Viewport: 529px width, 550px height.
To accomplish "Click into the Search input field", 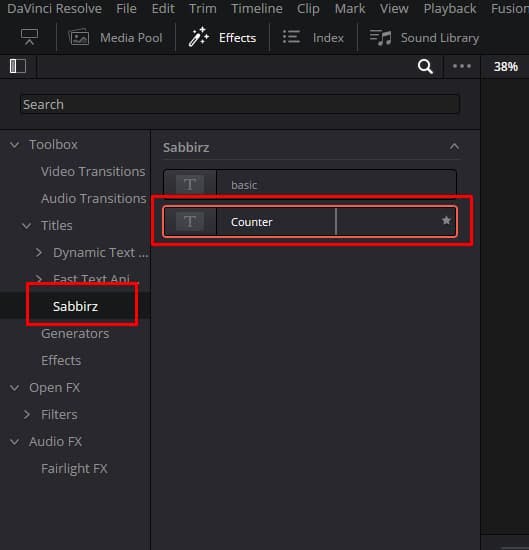I will pyautogui.click(x=240, y=104).
